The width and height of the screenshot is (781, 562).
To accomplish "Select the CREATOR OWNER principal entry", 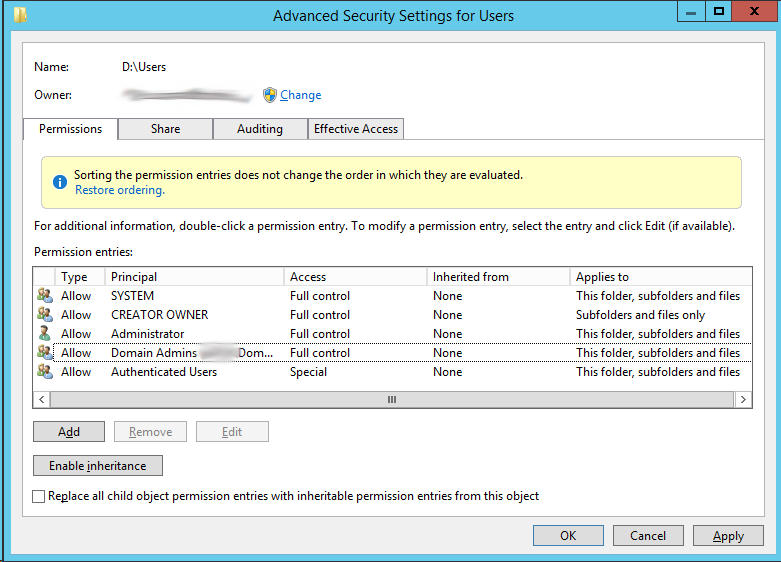I will click(x=159, y=314).
